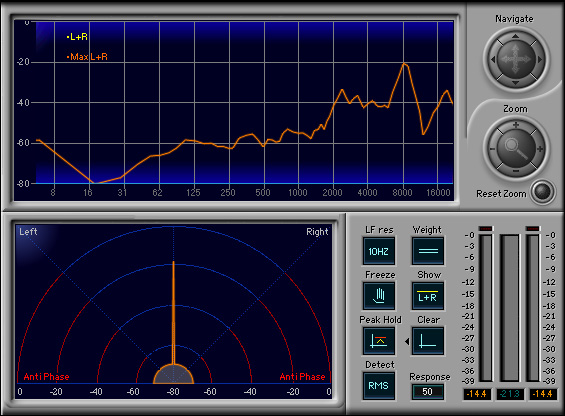
Task: Zoom out using bottom minus of Zoom dial
Action: pos(516,171)
